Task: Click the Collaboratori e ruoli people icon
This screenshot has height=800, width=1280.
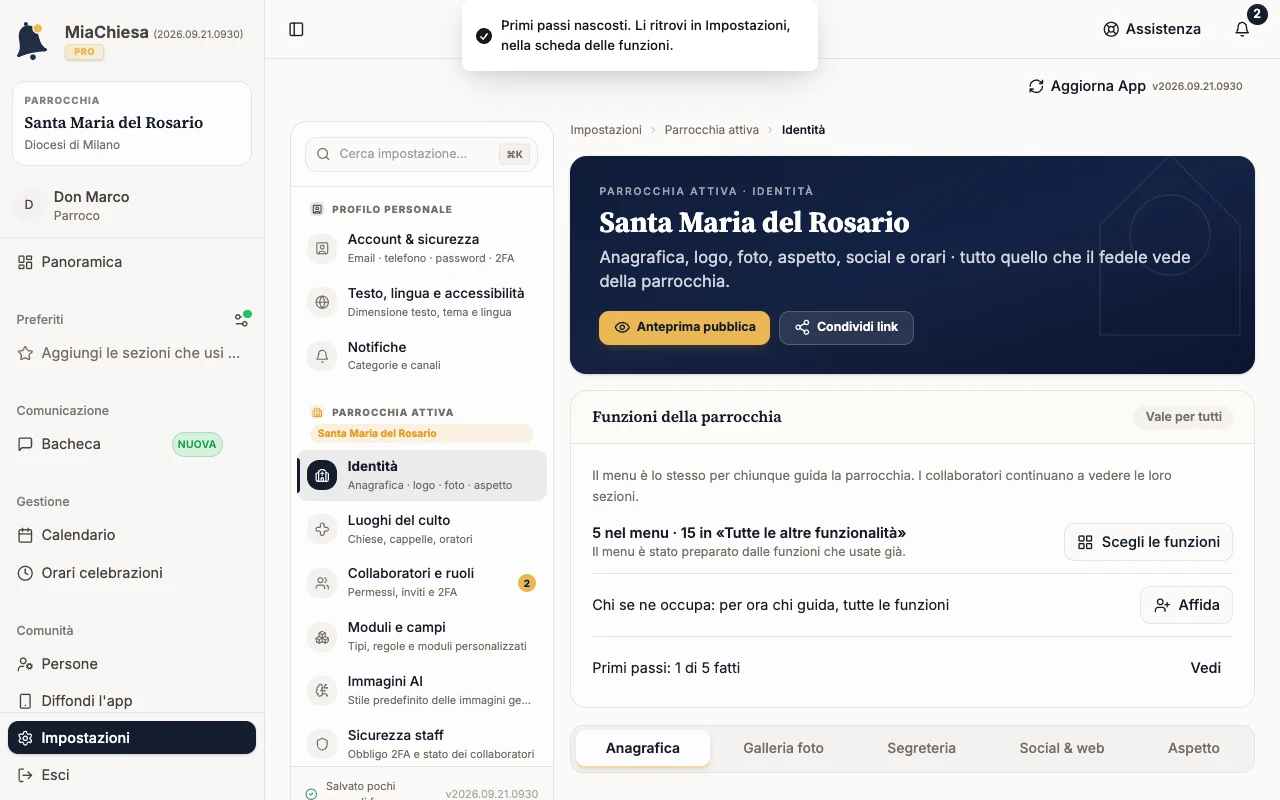Action: click(x=322, y=583)
